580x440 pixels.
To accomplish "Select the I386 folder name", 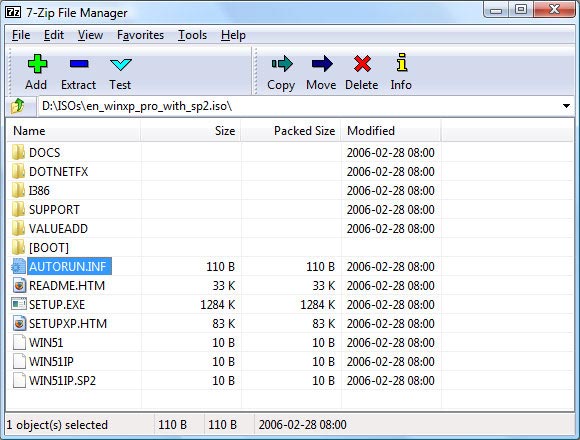I will 39,190.
